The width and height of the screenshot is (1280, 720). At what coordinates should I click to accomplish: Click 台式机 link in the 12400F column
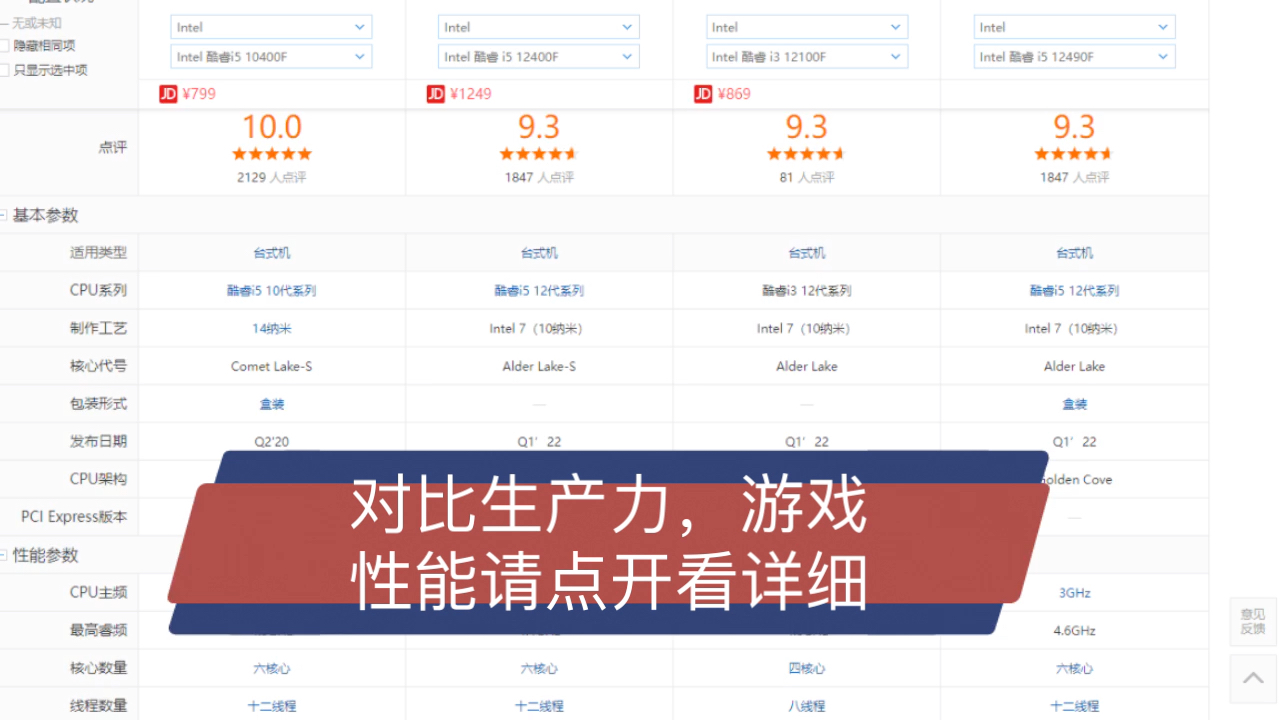tap(539, 253)
